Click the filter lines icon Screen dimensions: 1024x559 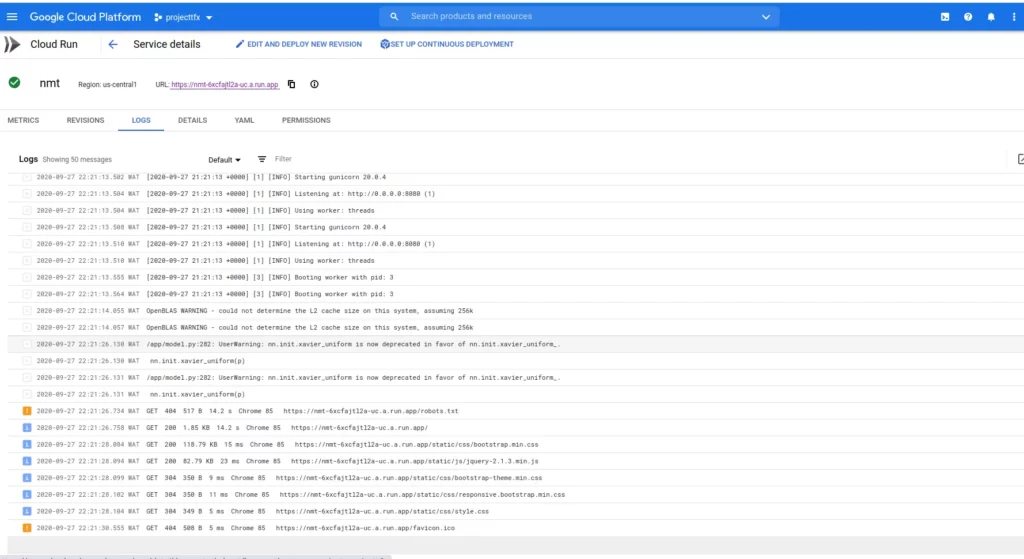pos(262,159)
